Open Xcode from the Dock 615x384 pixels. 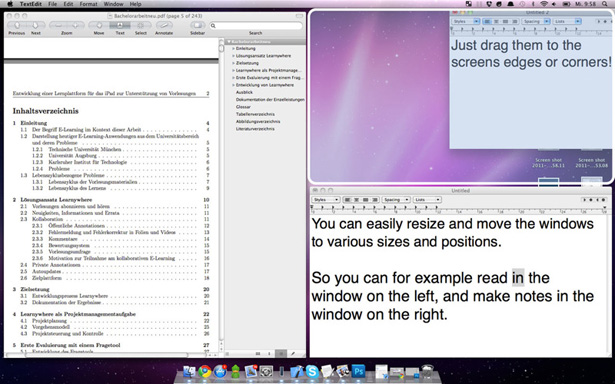point(297,371)
